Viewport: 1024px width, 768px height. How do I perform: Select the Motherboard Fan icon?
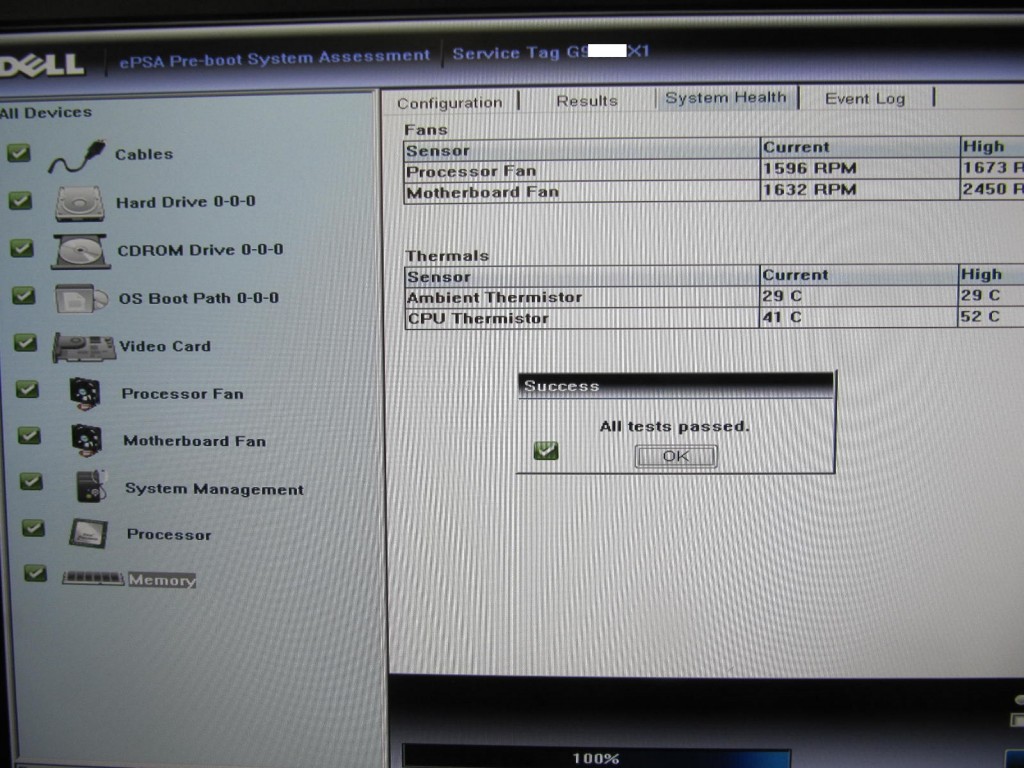(x=86, y=440)
